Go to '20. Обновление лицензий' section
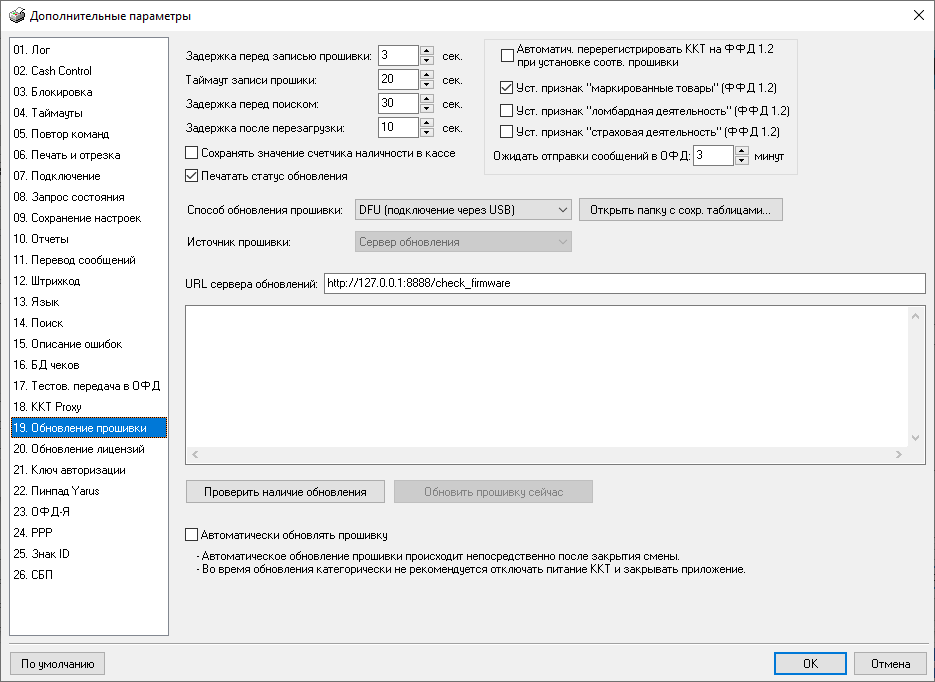 78,449
